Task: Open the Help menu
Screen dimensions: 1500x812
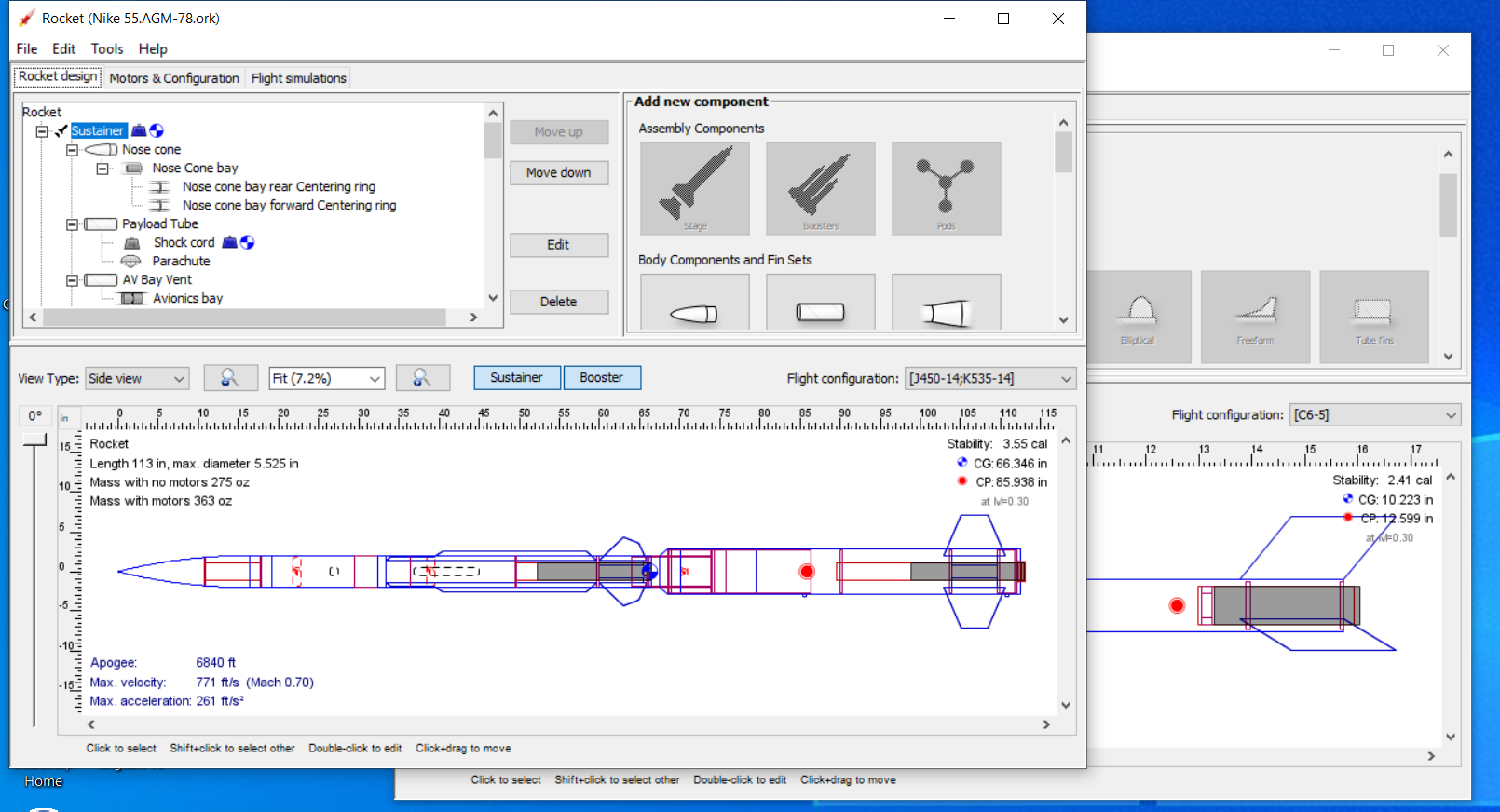Action: 153,48
